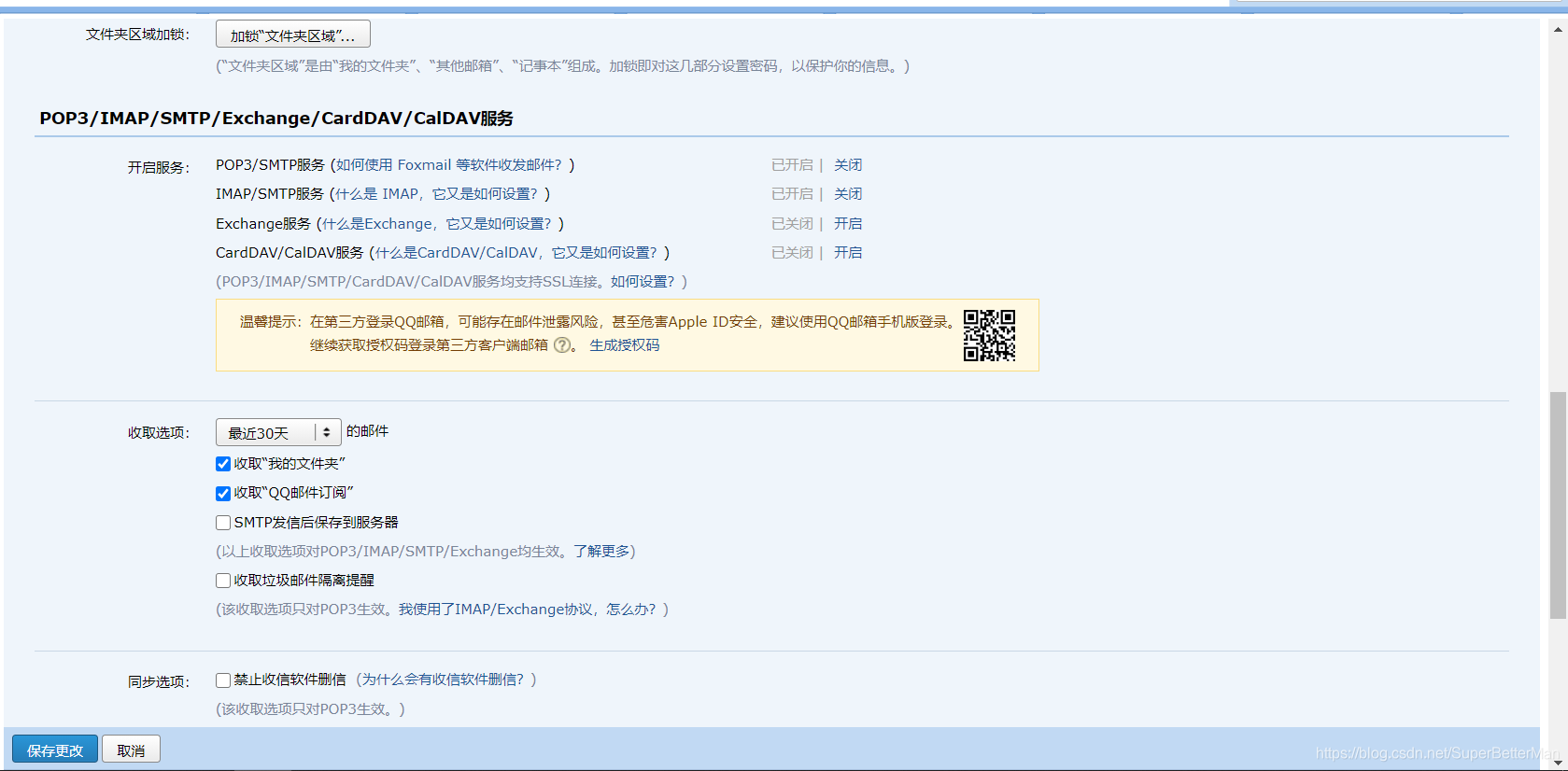This screenshot has height=771, width=1568.
Task: Check 禁止收信软件删信 checkbox
Action: (223, 680)
